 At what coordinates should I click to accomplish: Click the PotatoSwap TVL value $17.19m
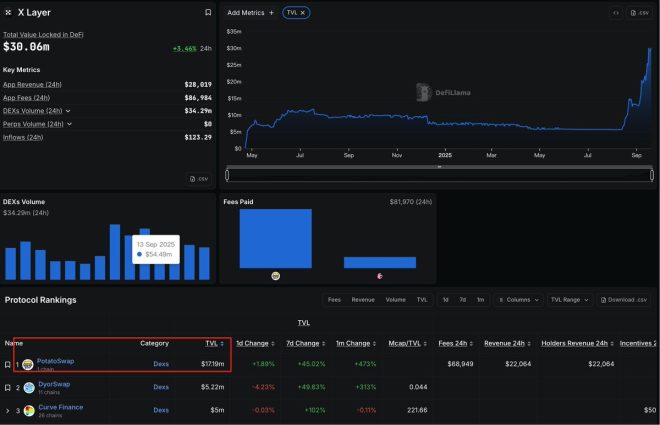point(213,364)
